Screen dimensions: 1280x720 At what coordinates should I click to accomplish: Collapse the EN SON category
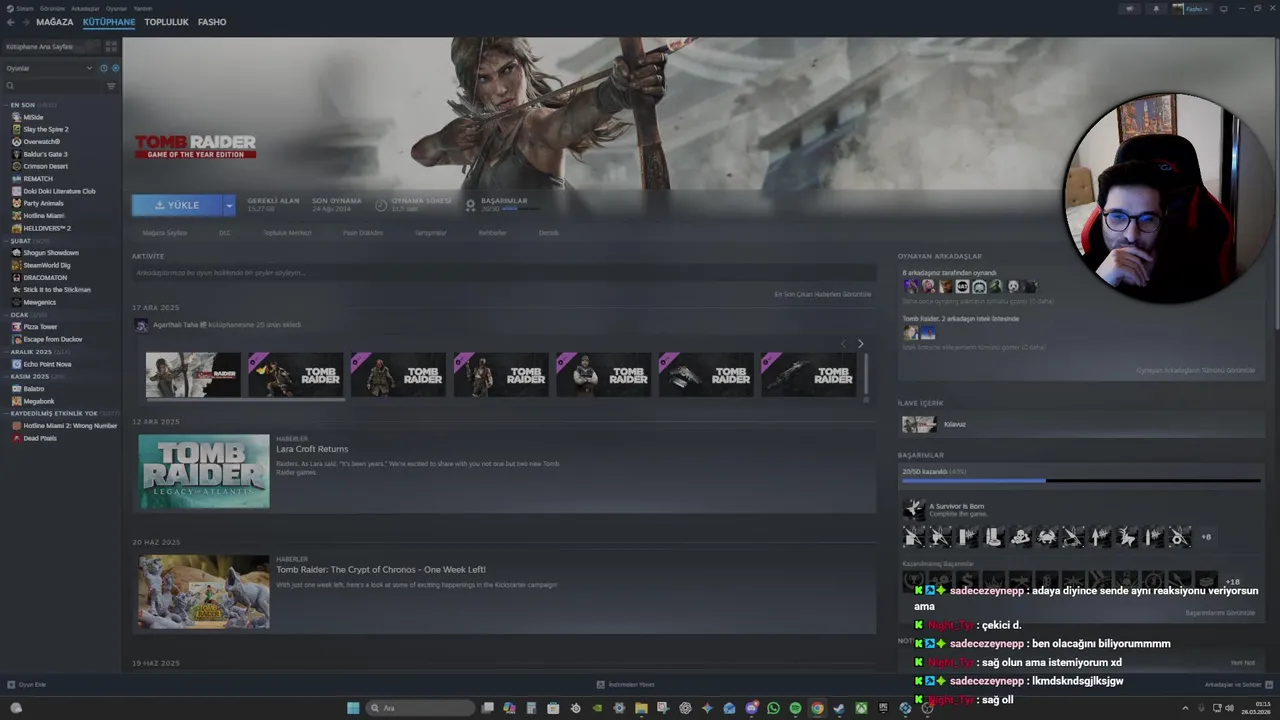[7, 105]
